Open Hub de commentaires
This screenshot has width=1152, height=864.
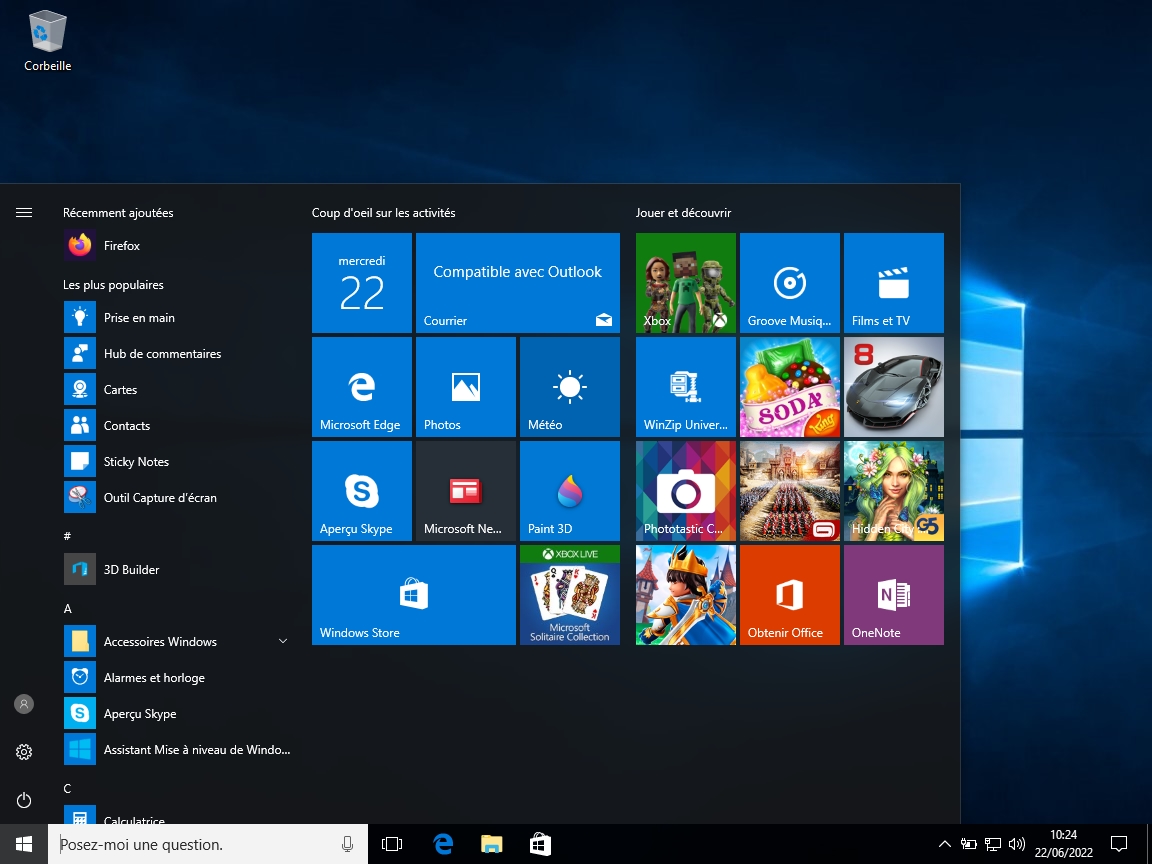(176, 353)
